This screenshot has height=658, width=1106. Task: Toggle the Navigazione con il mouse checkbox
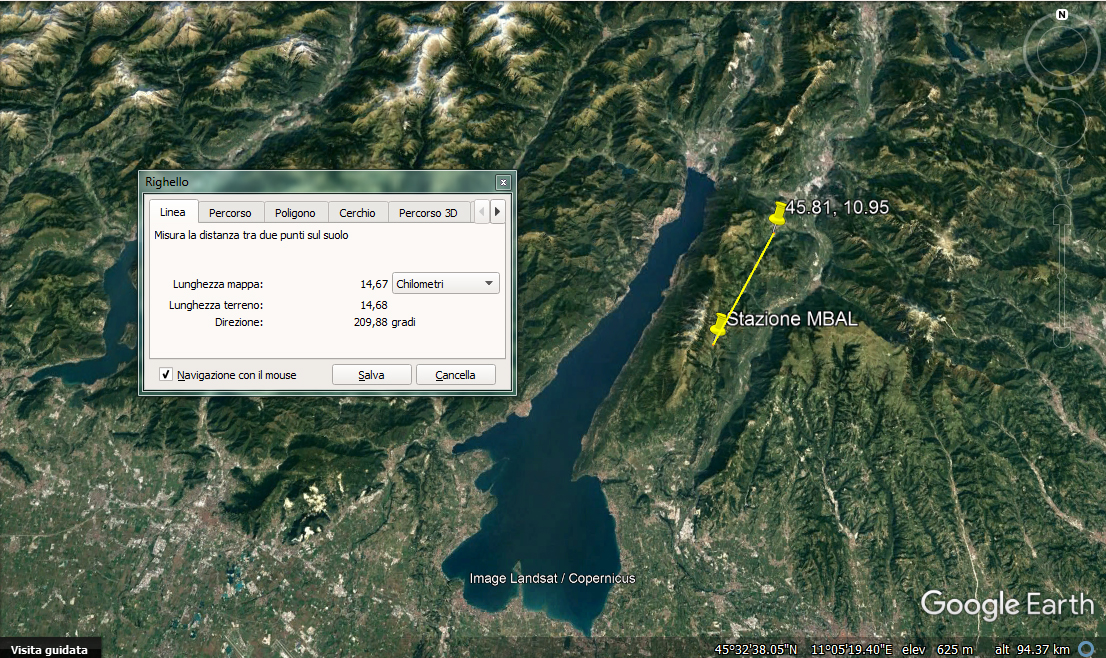[166, 375]
